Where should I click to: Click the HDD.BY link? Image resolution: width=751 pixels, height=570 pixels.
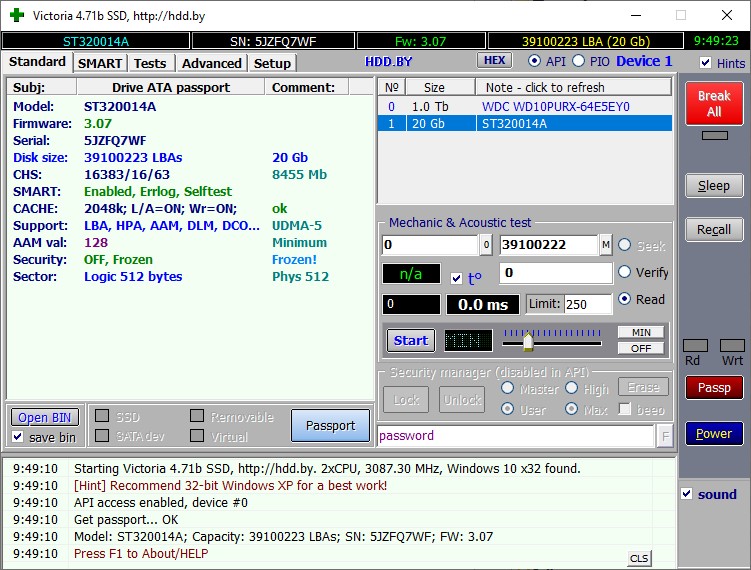coord(388,62)
